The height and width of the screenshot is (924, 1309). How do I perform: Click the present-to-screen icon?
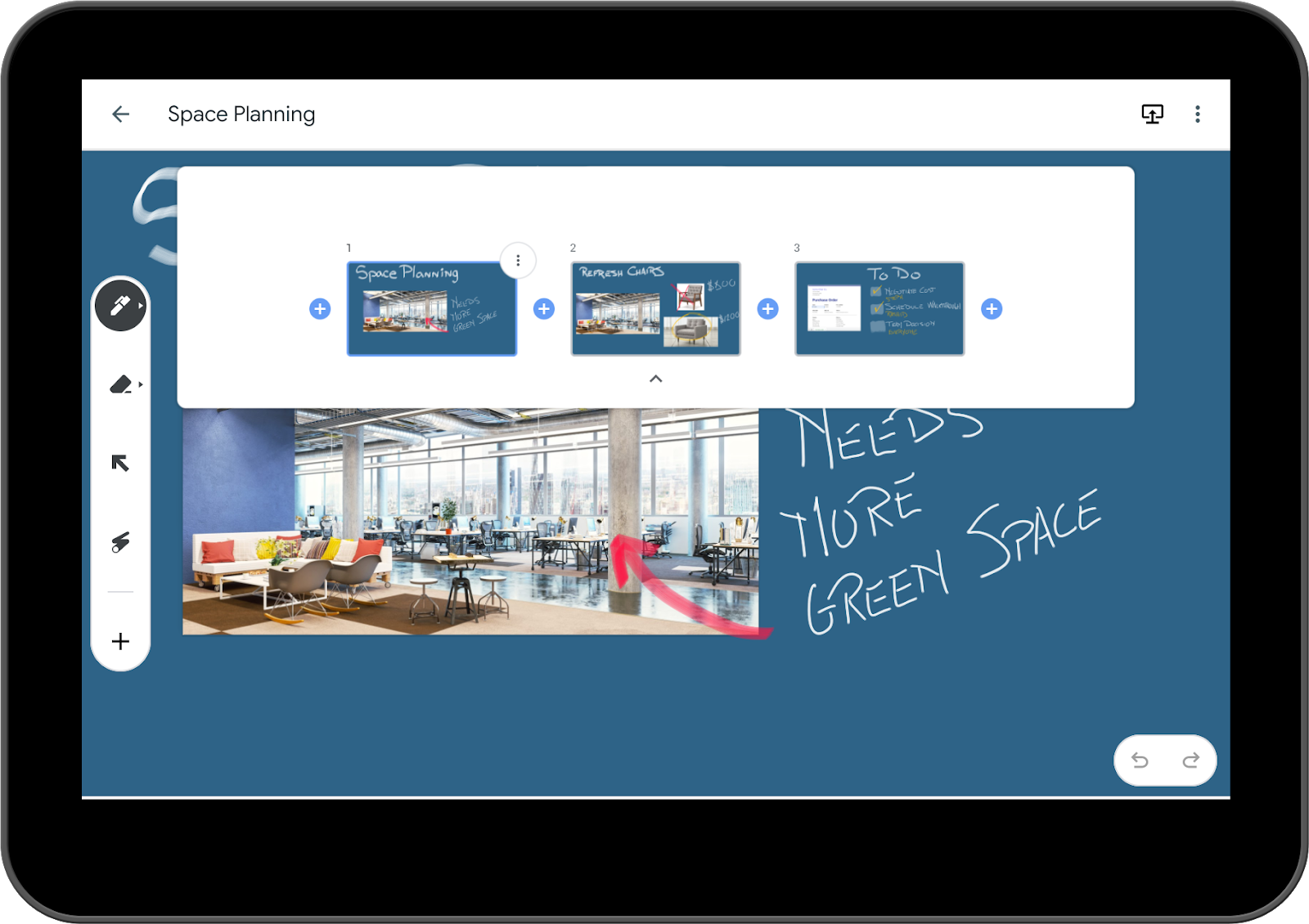point(1152,114)
